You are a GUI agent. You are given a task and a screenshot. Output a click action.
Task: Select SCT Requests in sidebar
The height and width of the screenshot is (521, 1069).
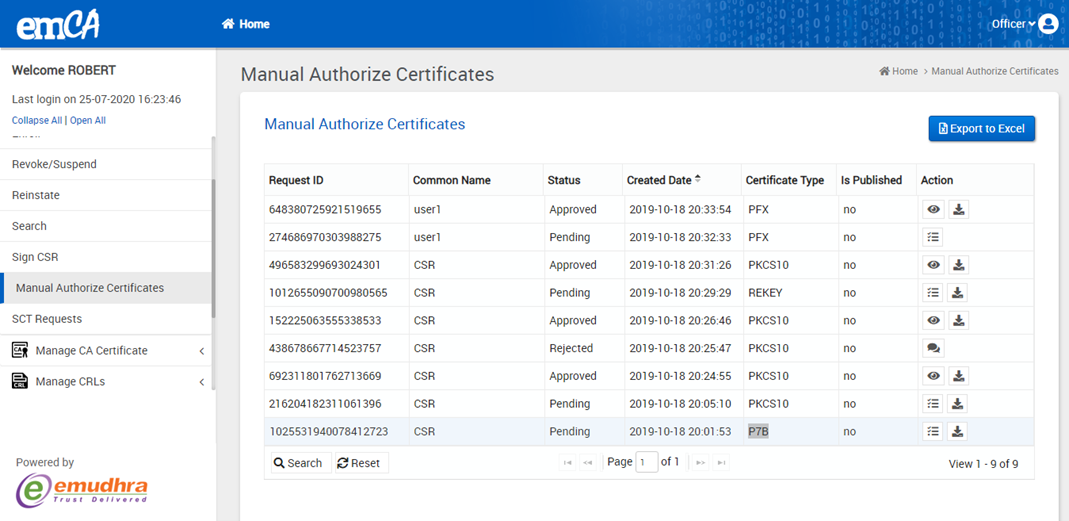point(47,319)
